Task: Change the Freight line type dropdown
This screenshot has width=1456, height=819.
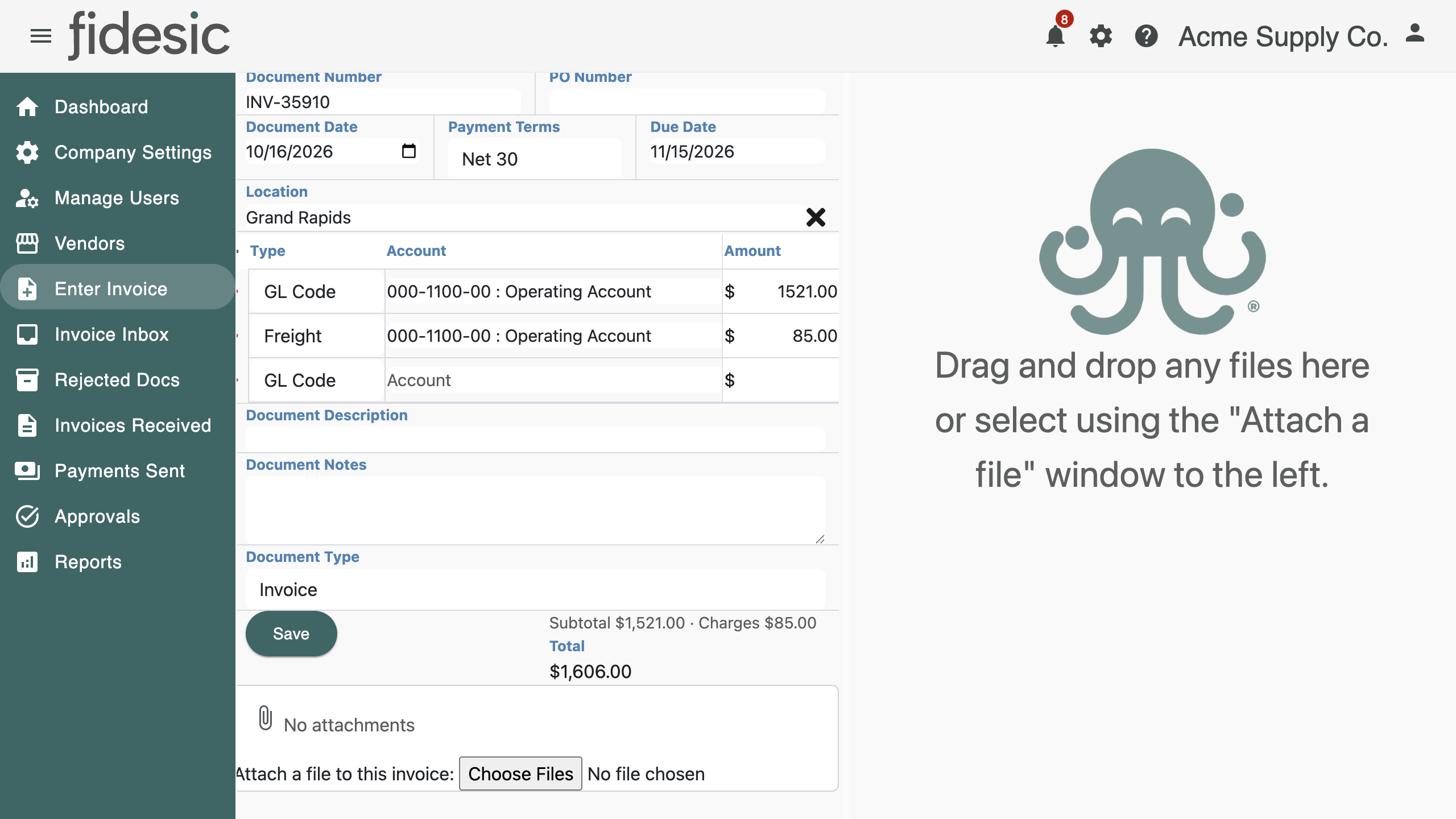Action: [317, 336]
